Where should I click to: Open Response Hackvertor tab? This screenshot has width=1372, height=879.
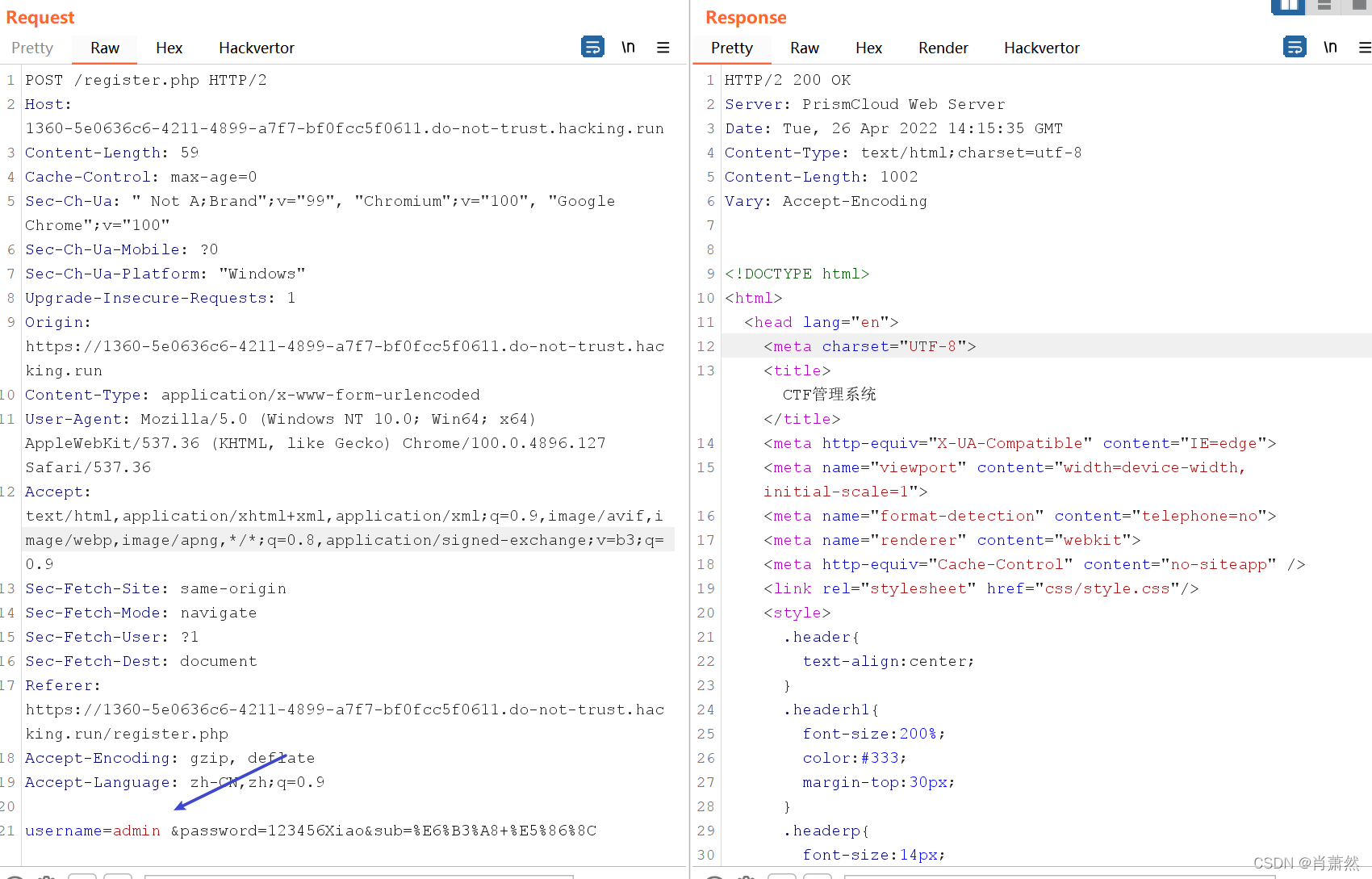pos(1042,48)
